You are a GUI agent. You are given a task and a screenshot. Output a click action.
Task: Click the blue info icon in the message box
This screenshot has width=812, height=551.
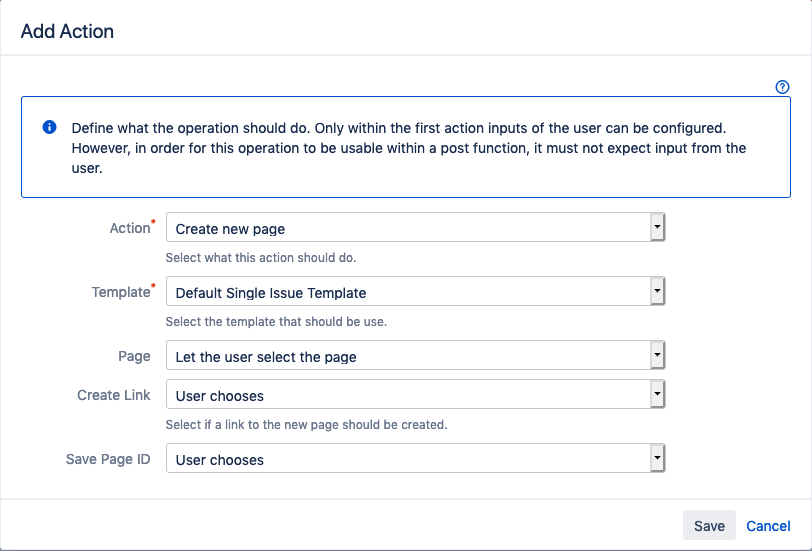pyautogui.click(x=49, y=128)
